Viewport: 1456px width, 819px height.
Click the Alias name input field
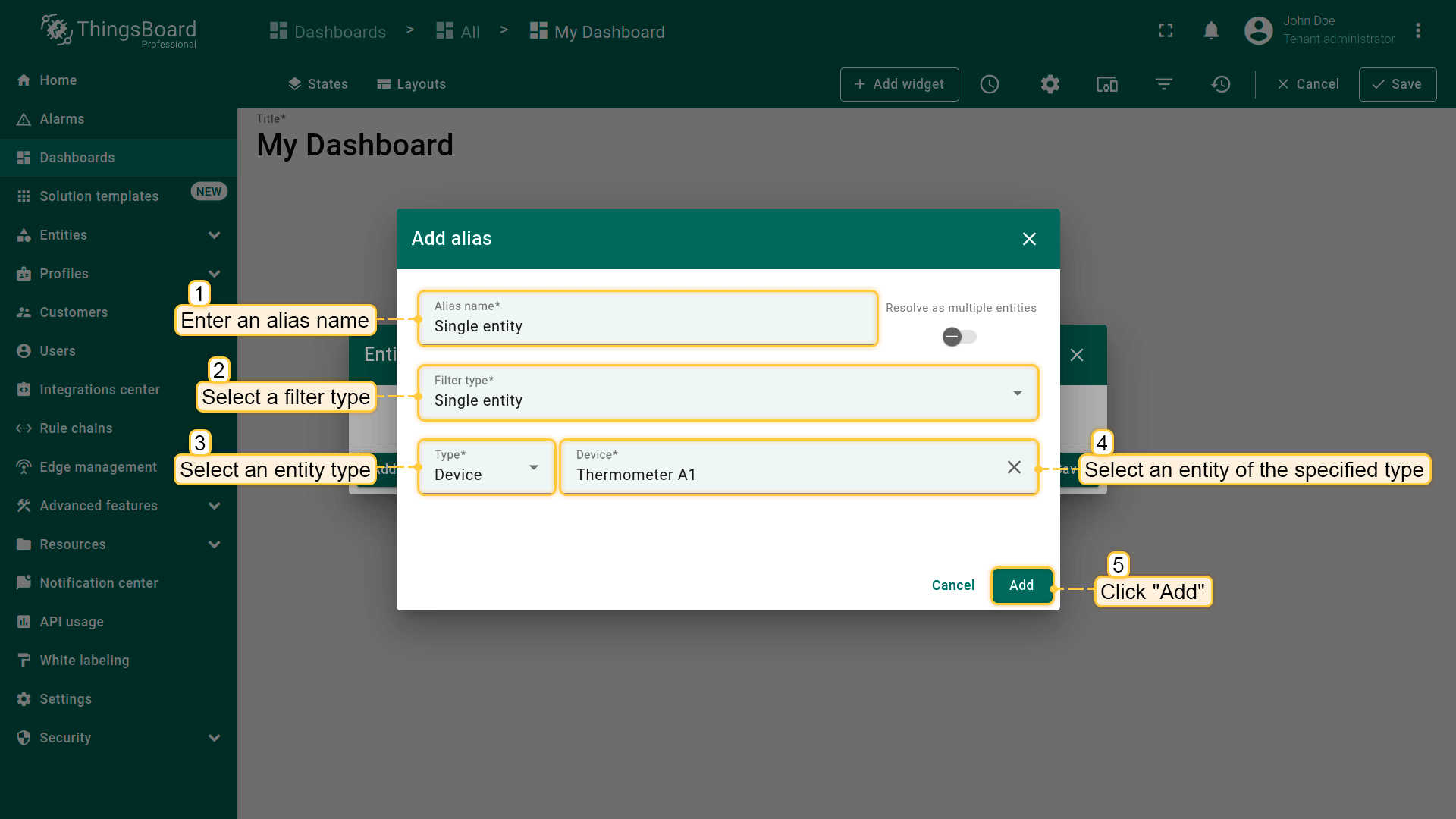coord(647,326)
